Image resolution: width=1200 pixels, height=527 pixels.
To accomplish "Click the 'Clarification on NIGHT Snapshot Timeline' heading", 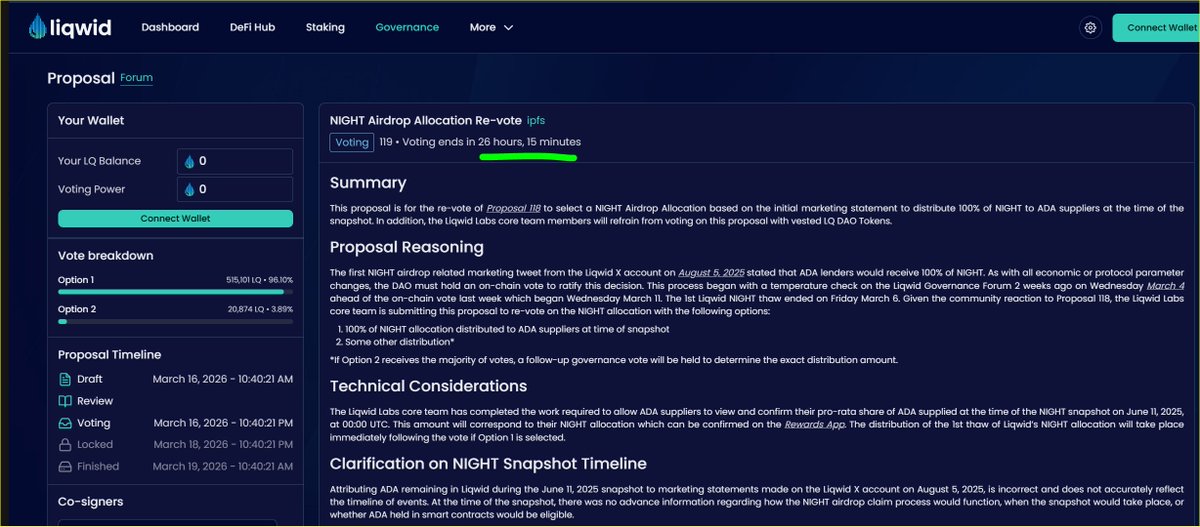I will (488, 463).
